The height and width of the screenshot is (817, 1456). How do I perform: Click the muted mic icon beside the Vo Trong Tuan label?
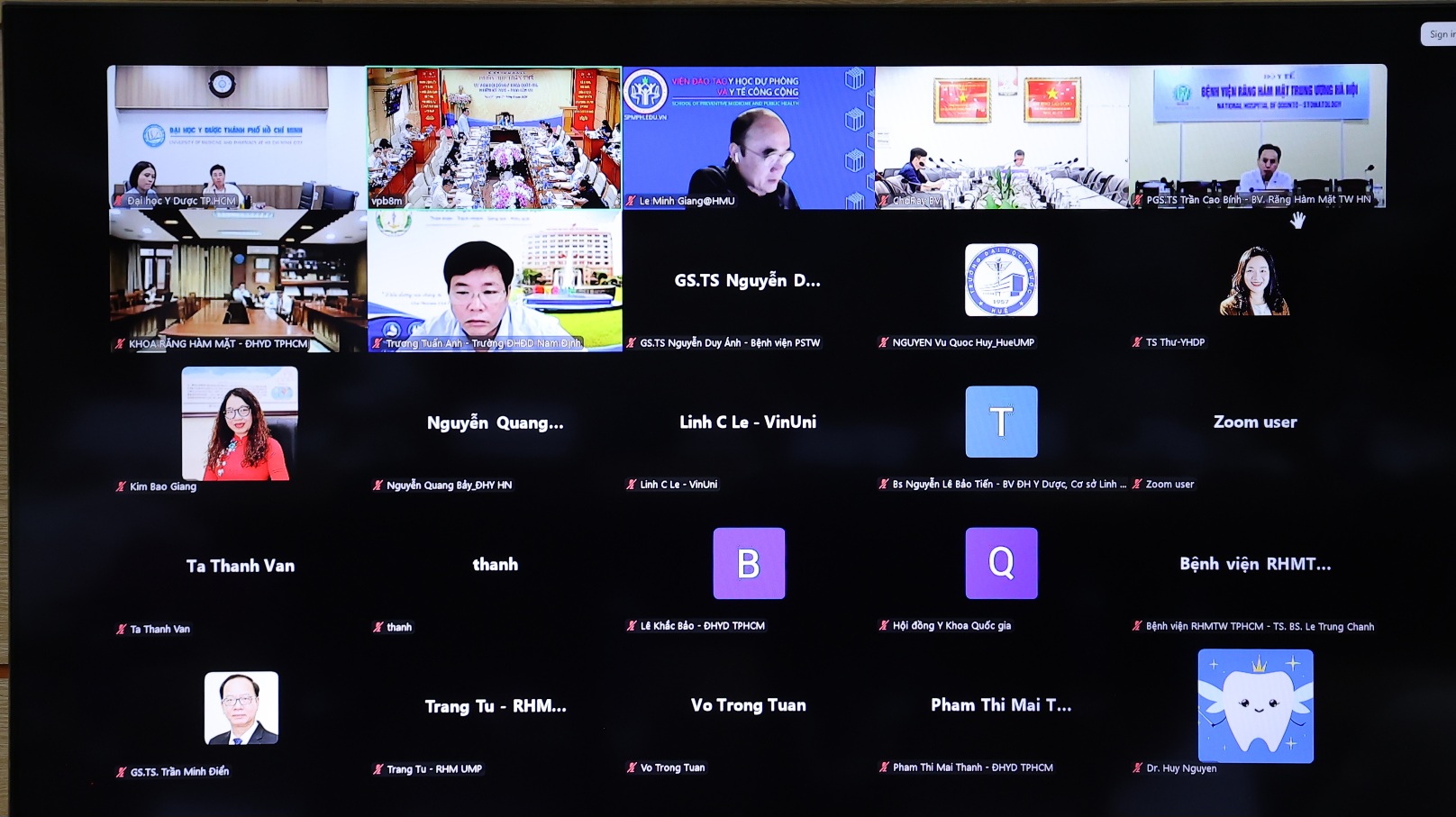click(632, 767)
